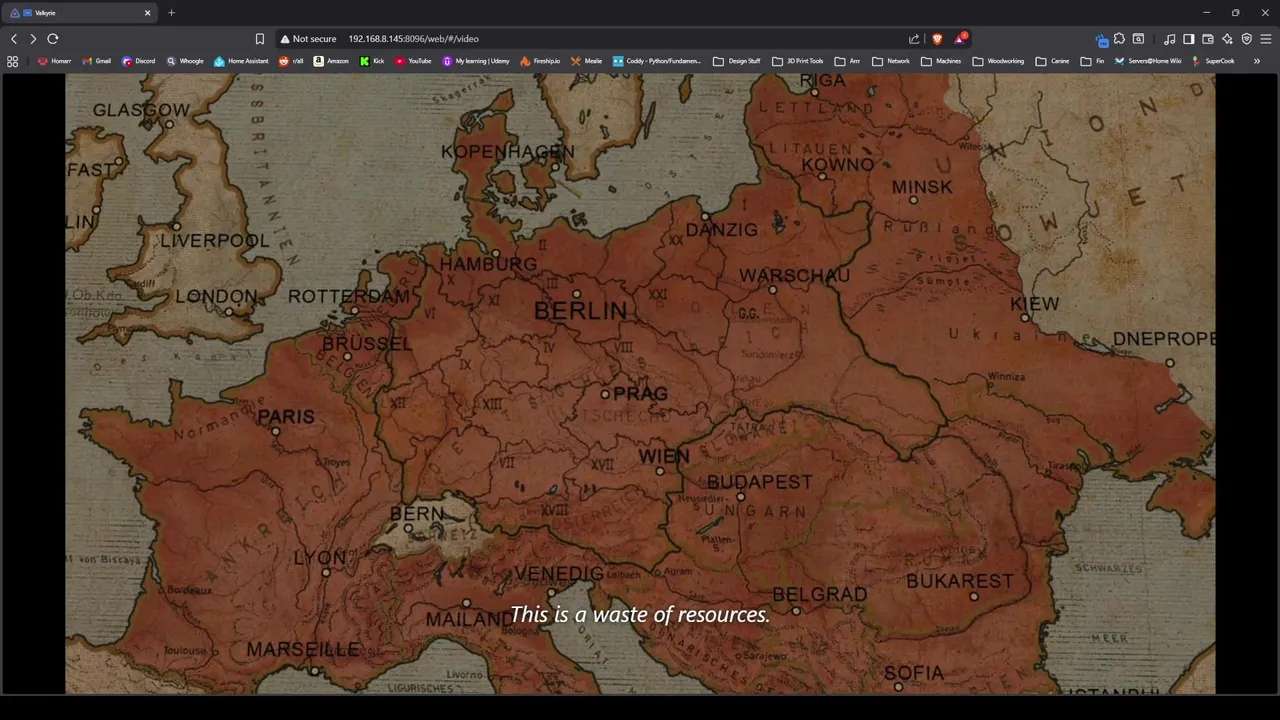The width and height of the screenshot is (1280, 720).
Task: Expand the Canine bookmark folder
Action: coord(1052,61)
